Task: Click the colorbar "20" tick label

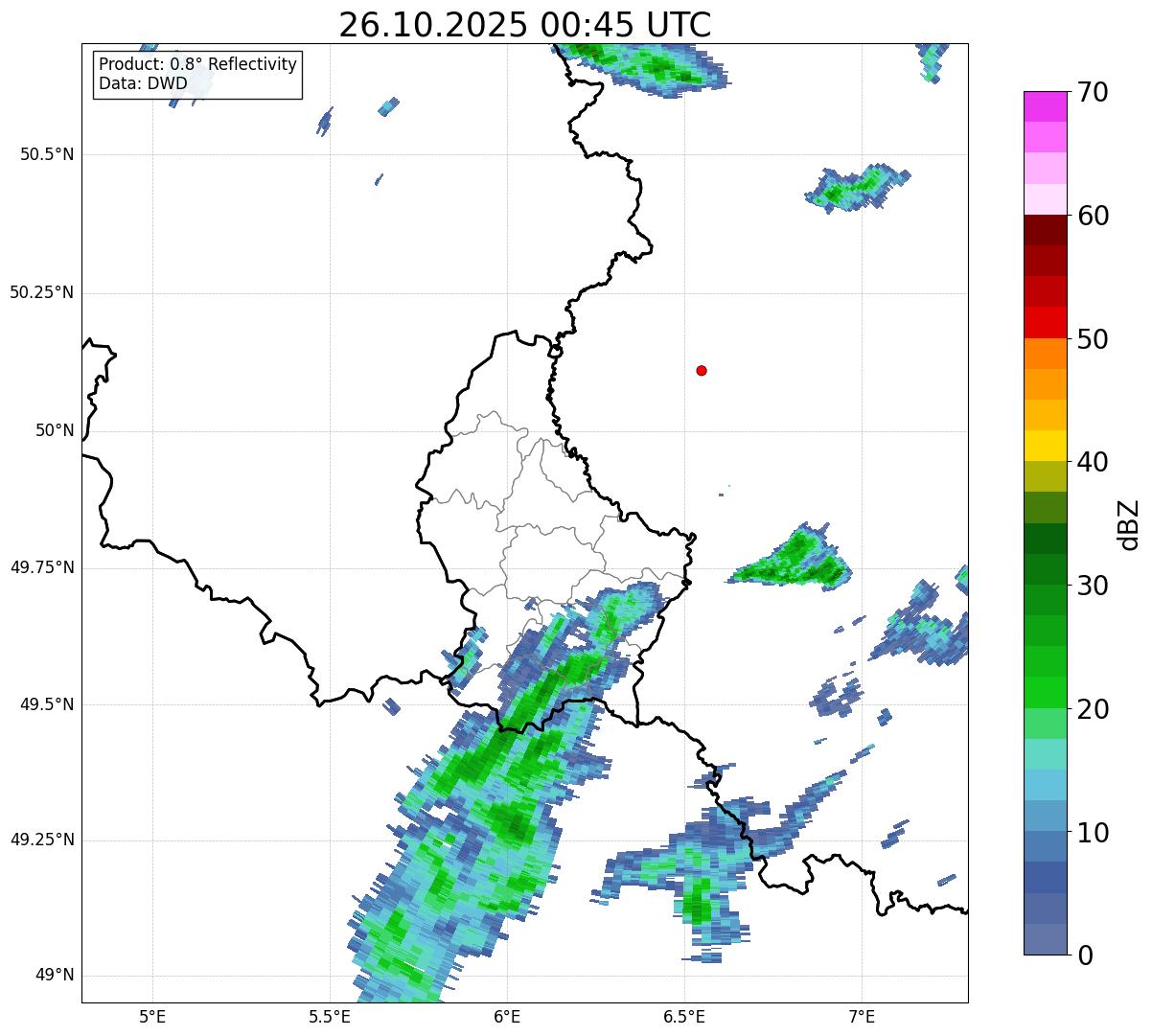Action: pyautogui.click(x=1093, y=709)
